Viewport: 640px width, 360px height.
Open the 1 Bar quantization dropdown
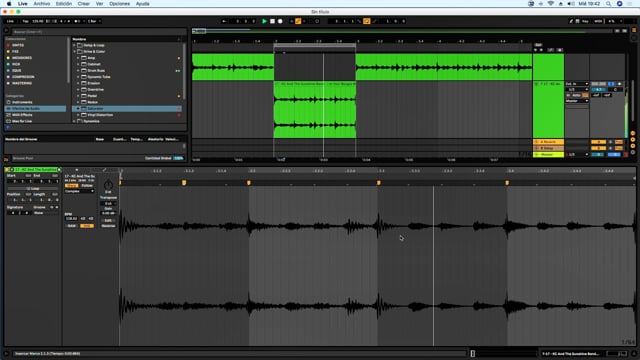tap(94, 21)
